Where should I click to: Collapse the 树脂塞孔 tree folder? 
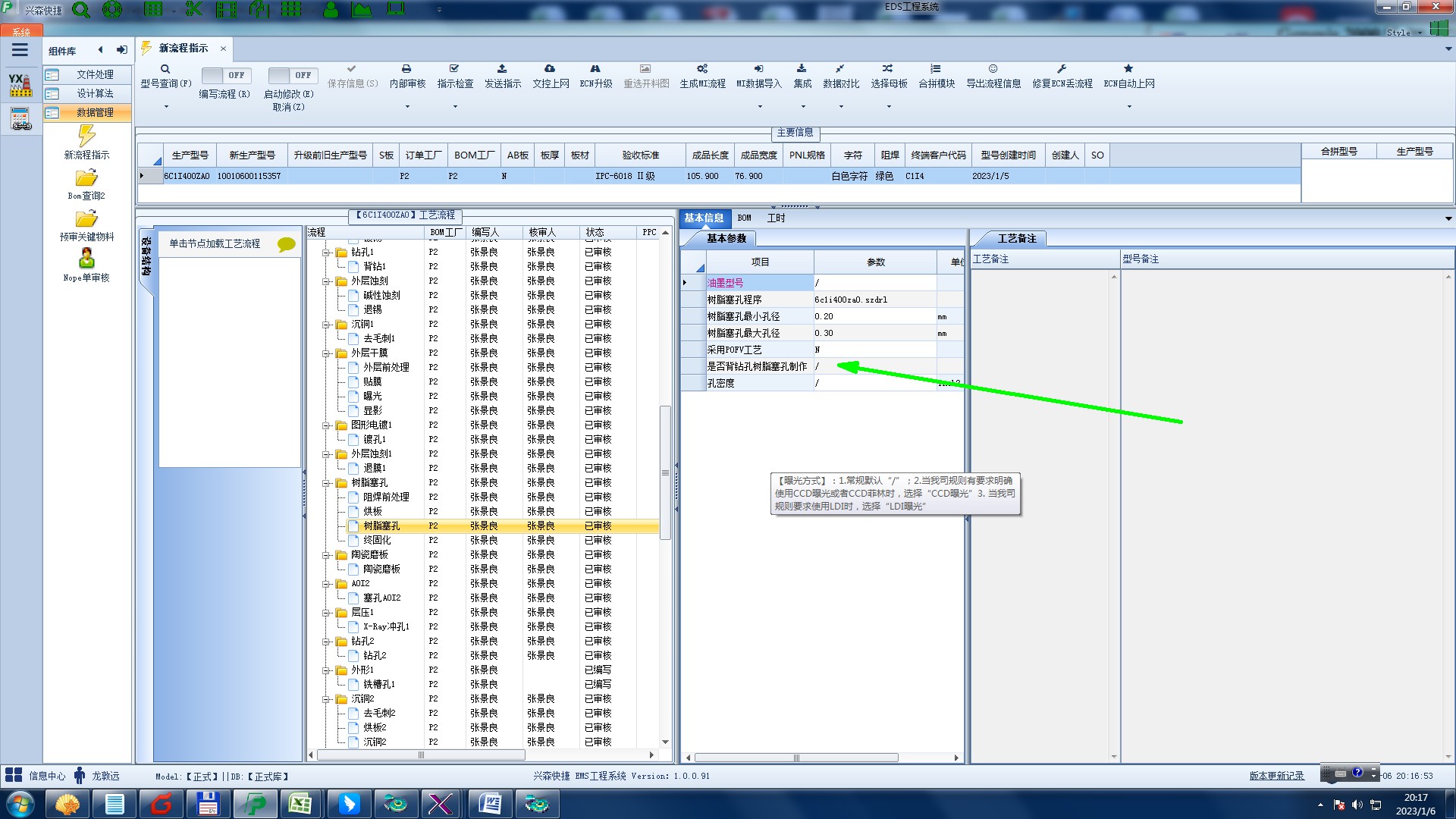click(327, 483)
